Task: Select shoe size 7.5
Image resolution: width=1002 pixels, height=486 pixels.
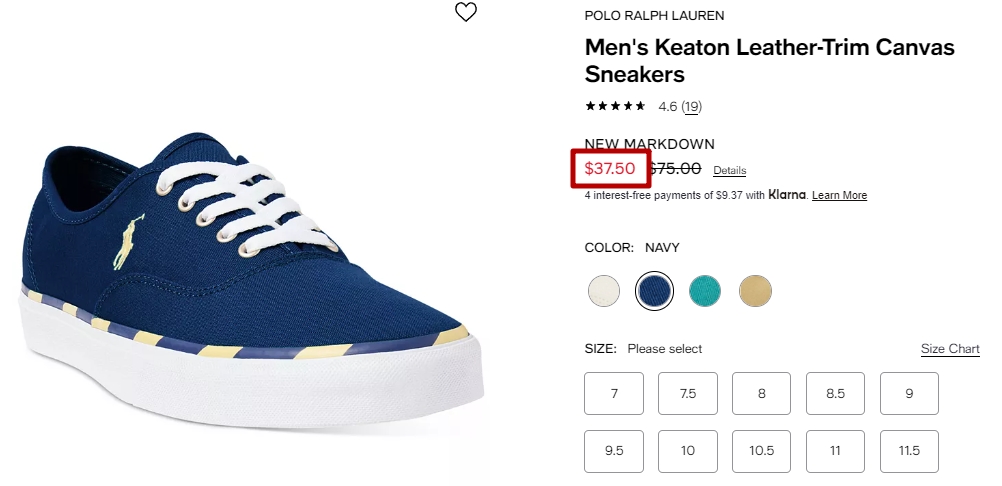Action: click(x=688, y=393)
